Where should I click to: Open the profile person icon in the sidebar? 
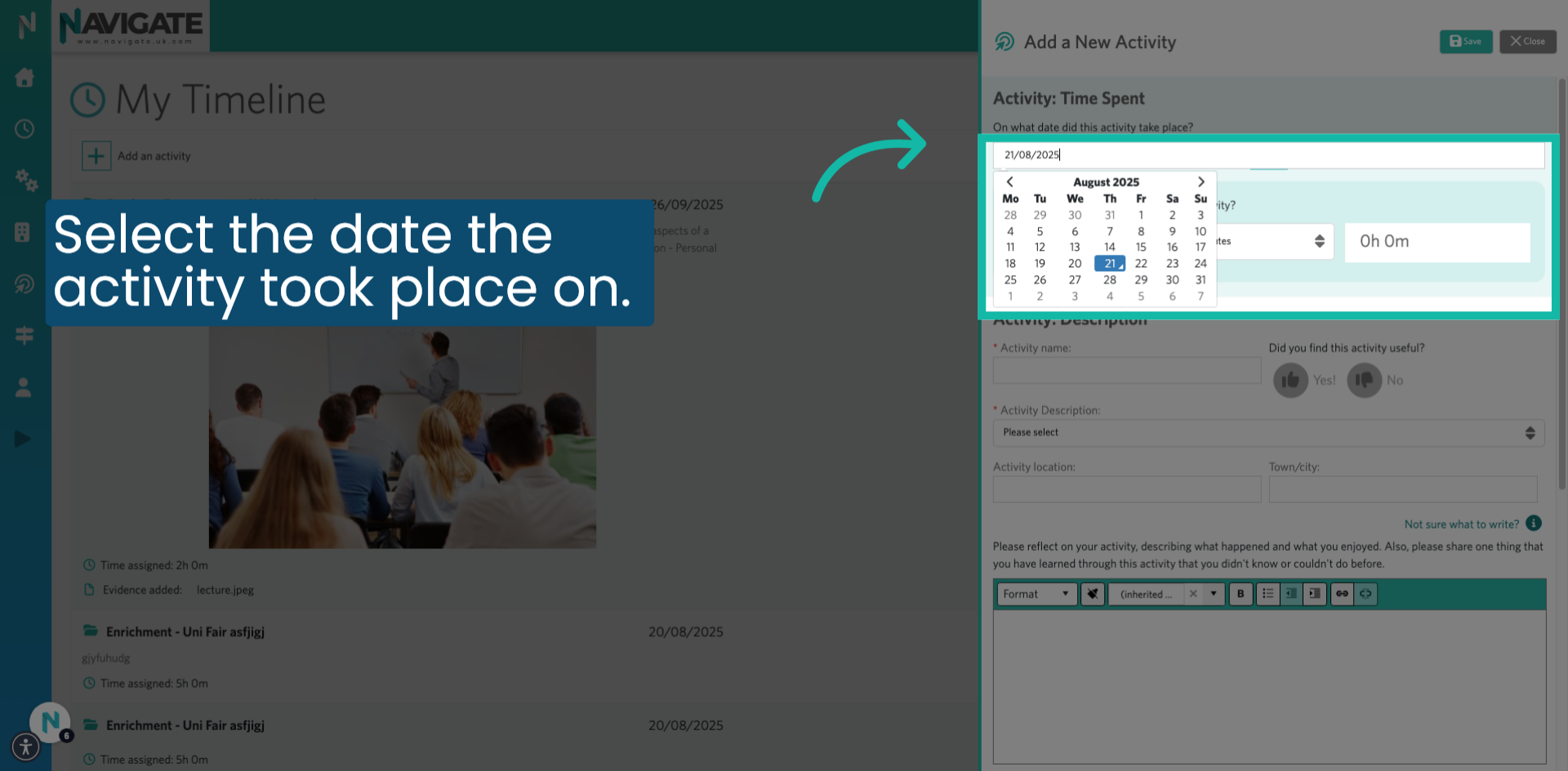click(24, 386)
